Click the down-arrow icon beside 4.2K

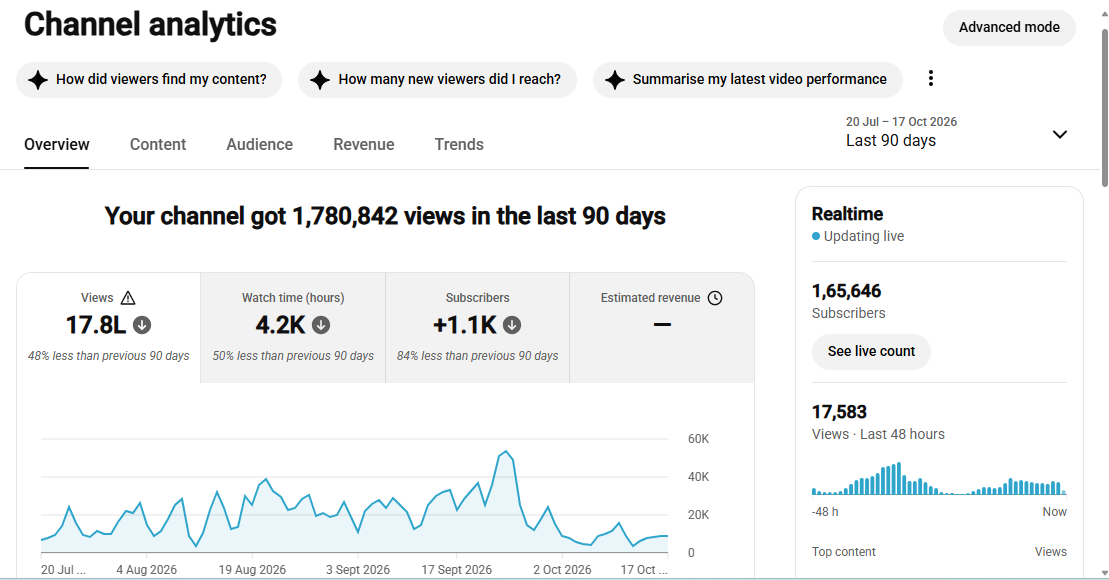[321, 325]
